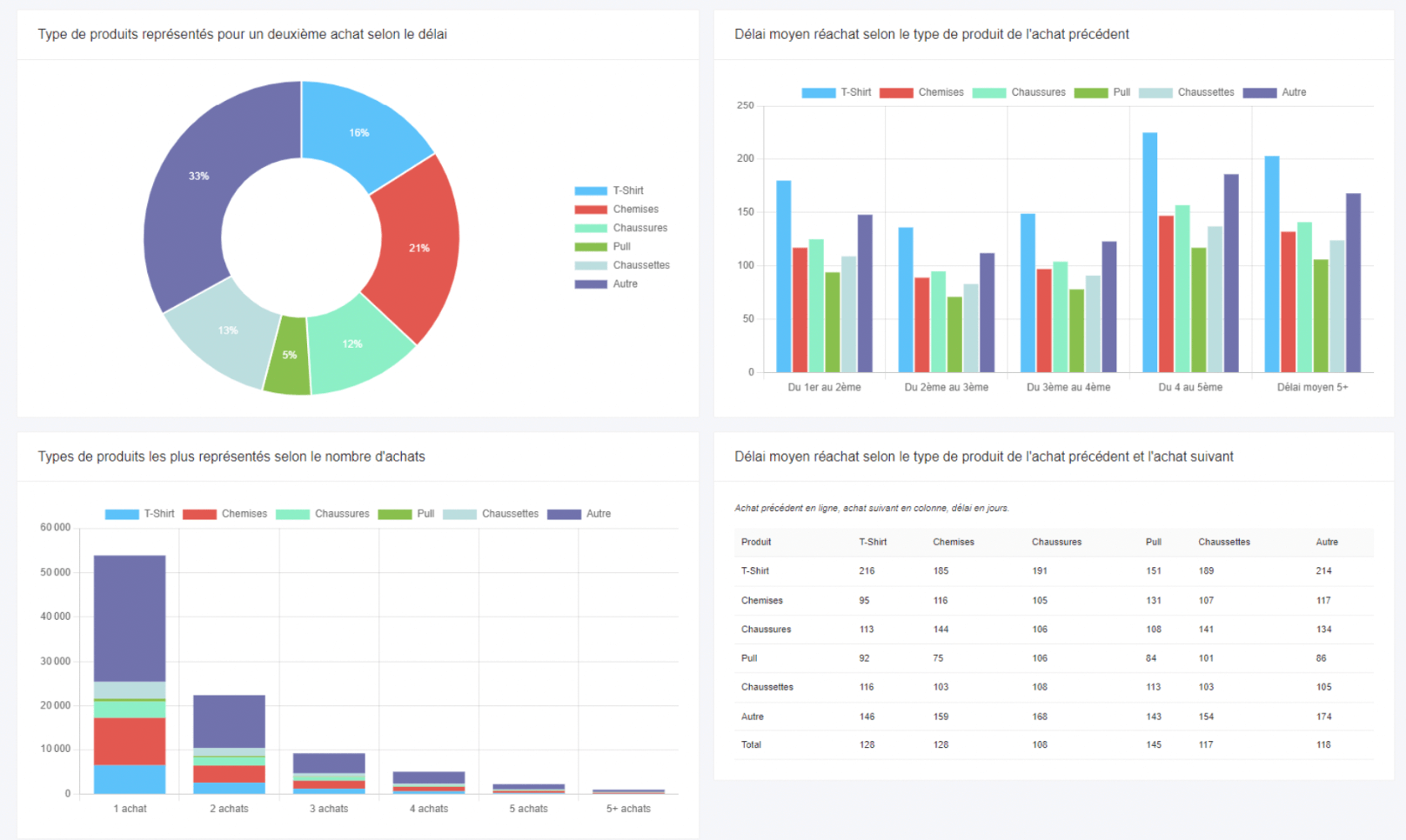
Task: Toggle Chaussettes legend in délai moyen bar chart
Action: (1187, 92)
